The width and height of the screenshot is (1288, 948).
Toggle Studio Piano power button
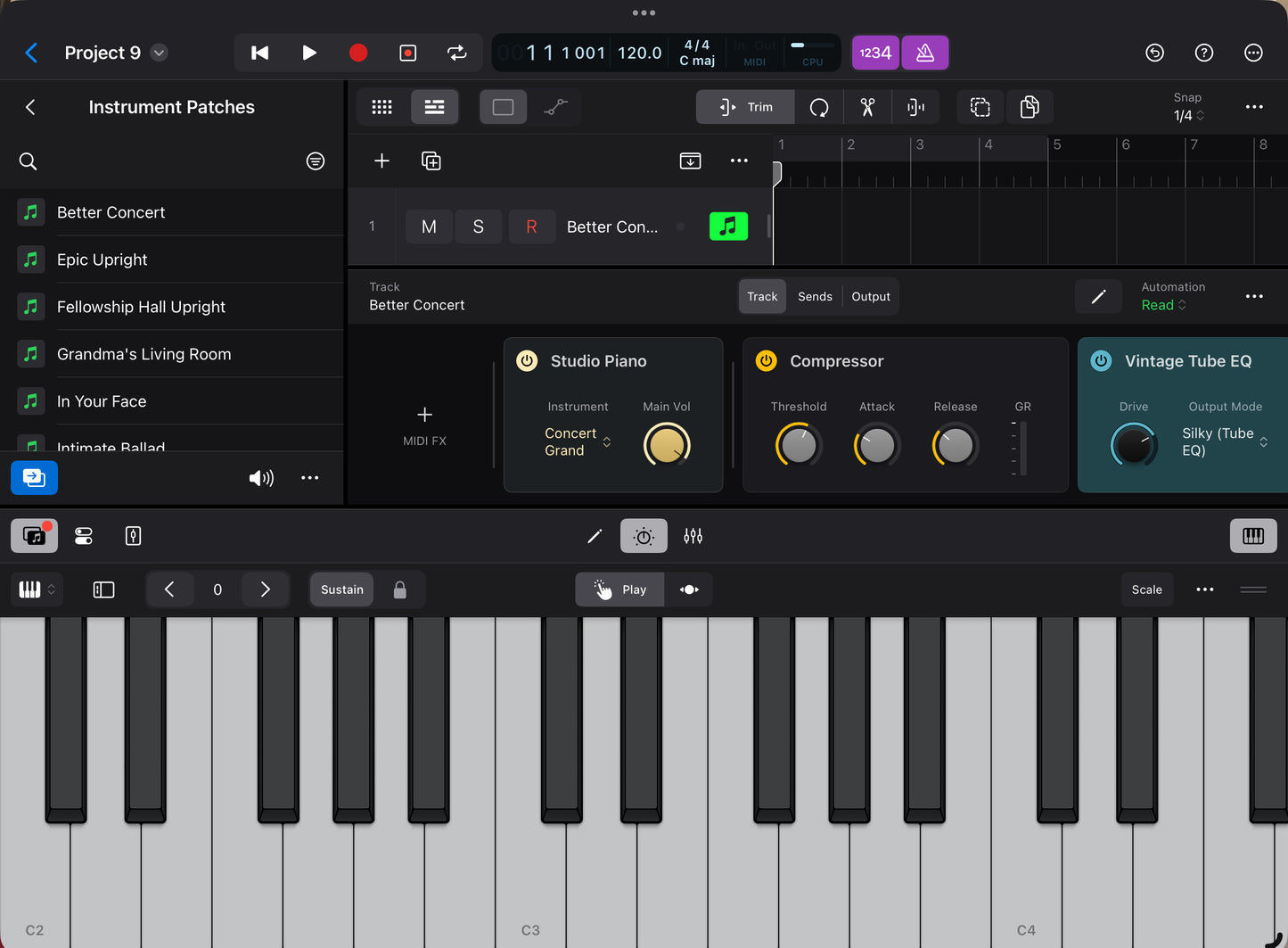coord(527,361)
